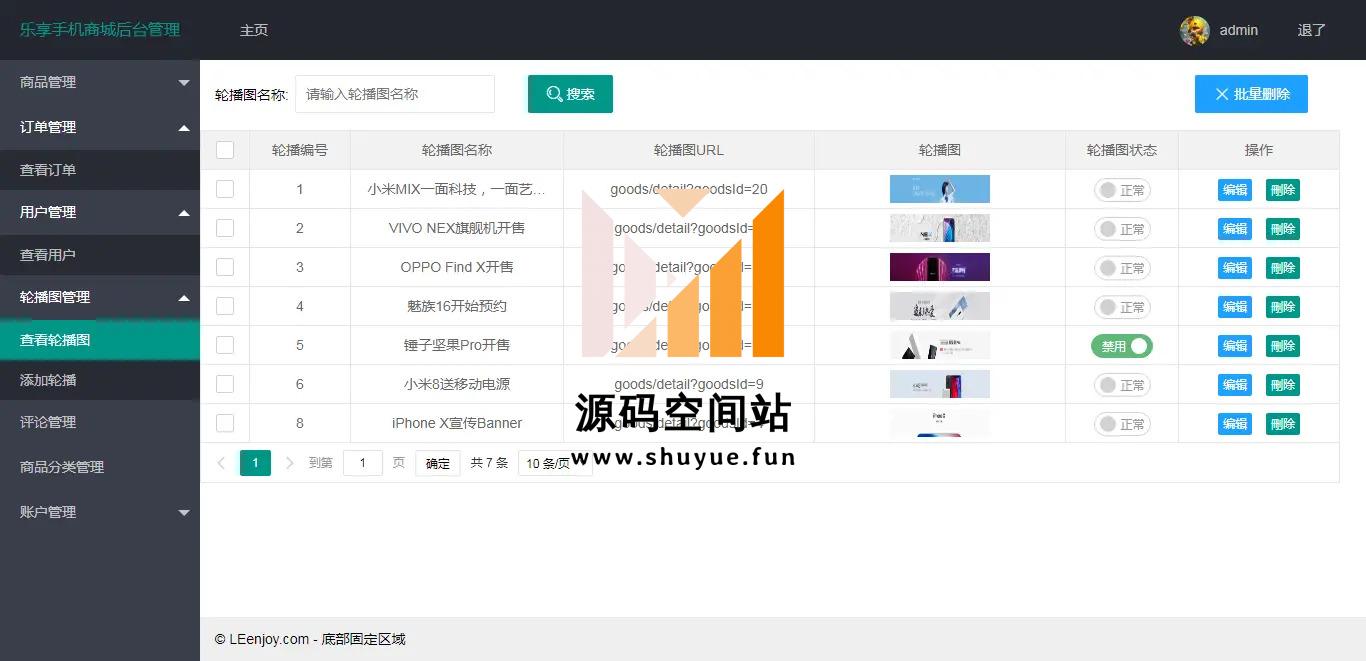This screenshot has width=1366, height=661.
Task: Open 查看订单 in the sidebar
Action: 100,170
